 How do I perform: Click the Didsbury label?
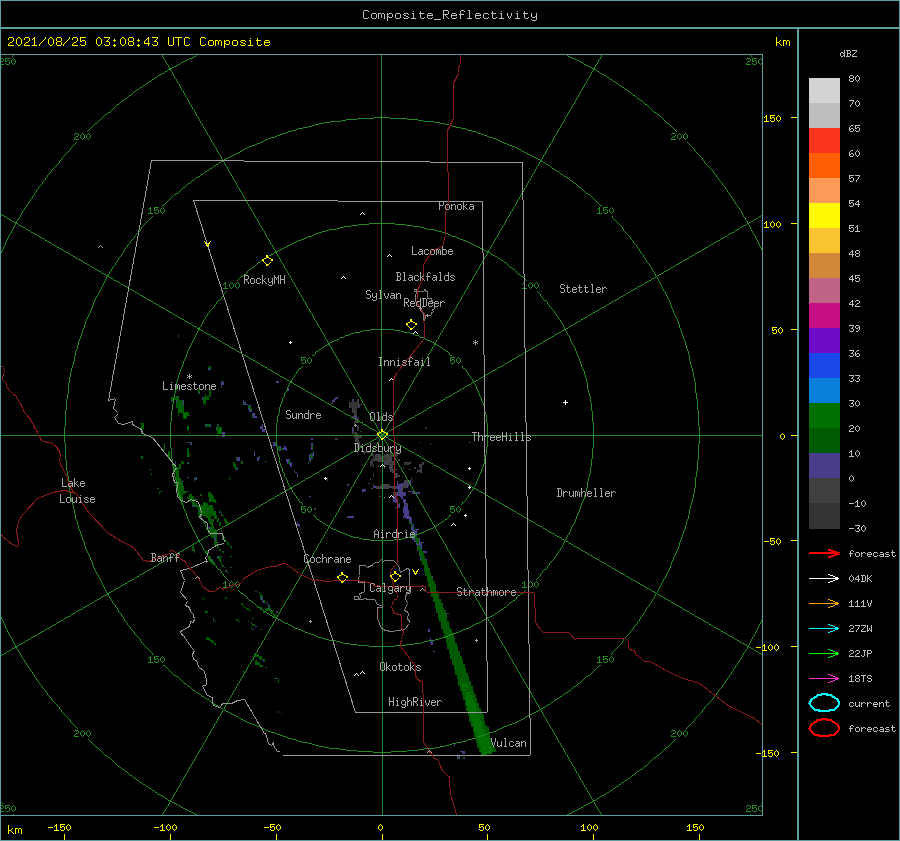pos(377,448)
